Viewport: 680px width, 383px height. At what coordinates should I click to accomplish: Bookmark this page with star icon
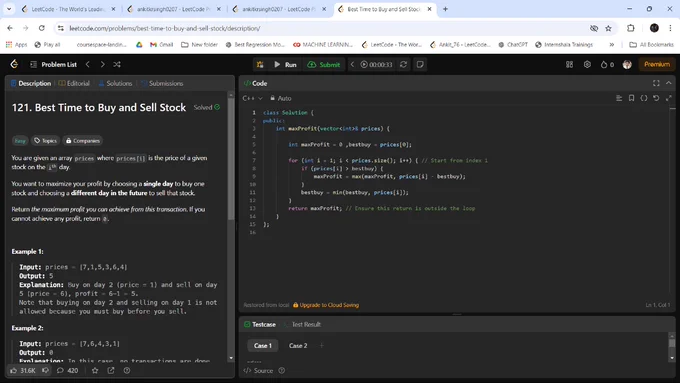[608, 28]
